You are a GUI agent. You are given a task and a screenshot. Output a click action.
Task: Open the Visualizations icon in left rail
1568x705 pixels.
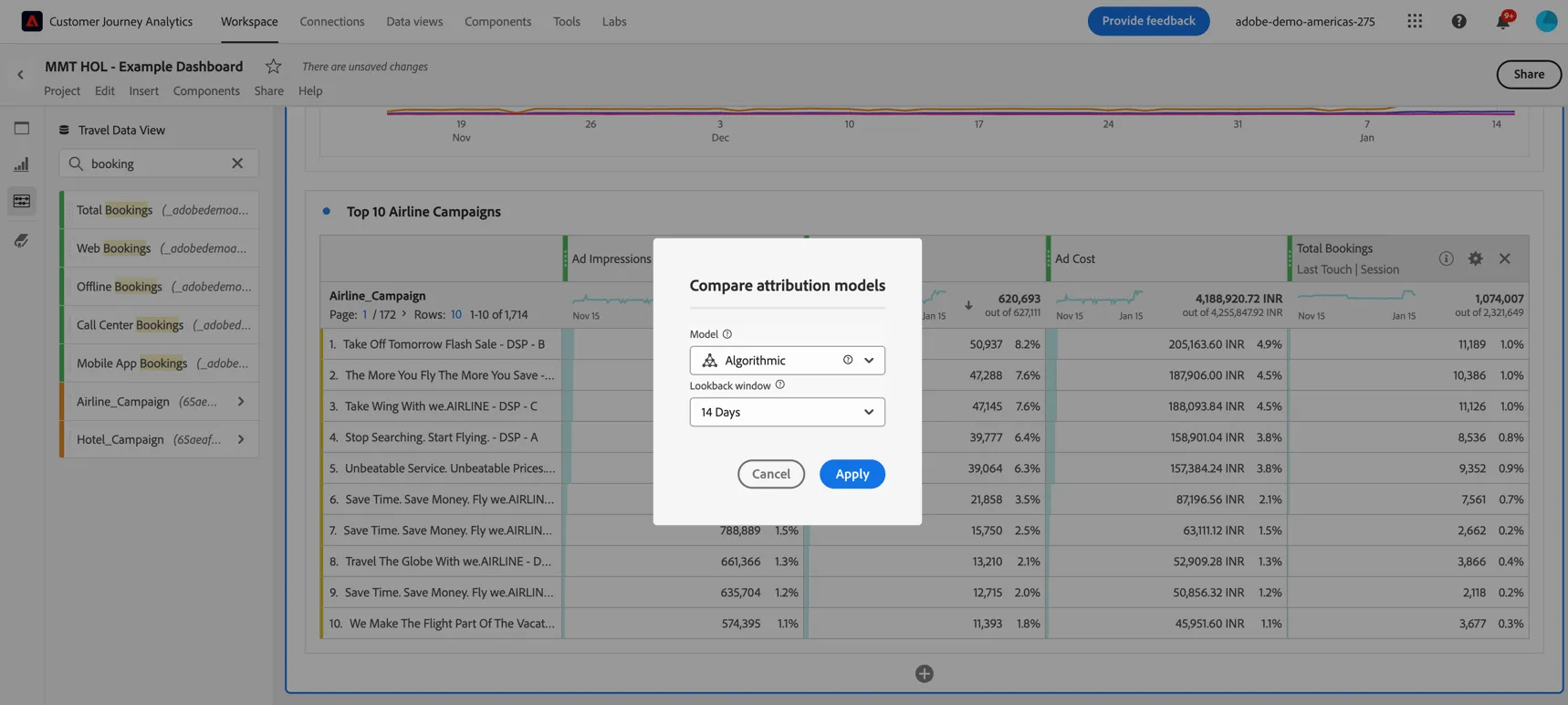pos(22,165)
